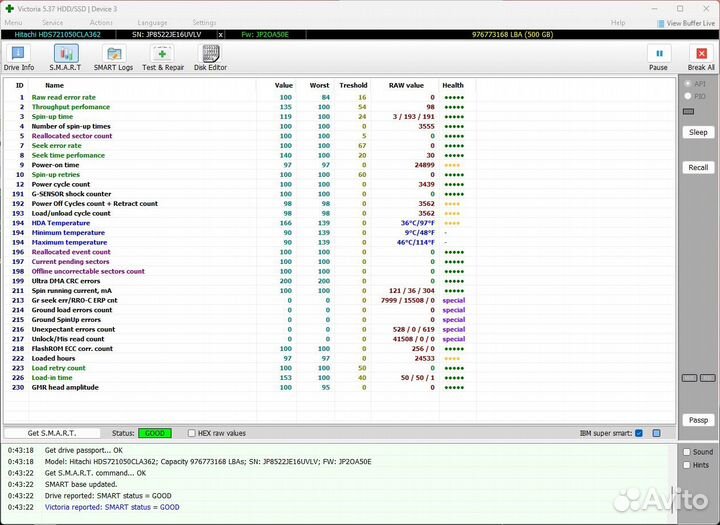The image size is (720, 525).
Task: Open SMART Logs view
Action: coord(113,58)
